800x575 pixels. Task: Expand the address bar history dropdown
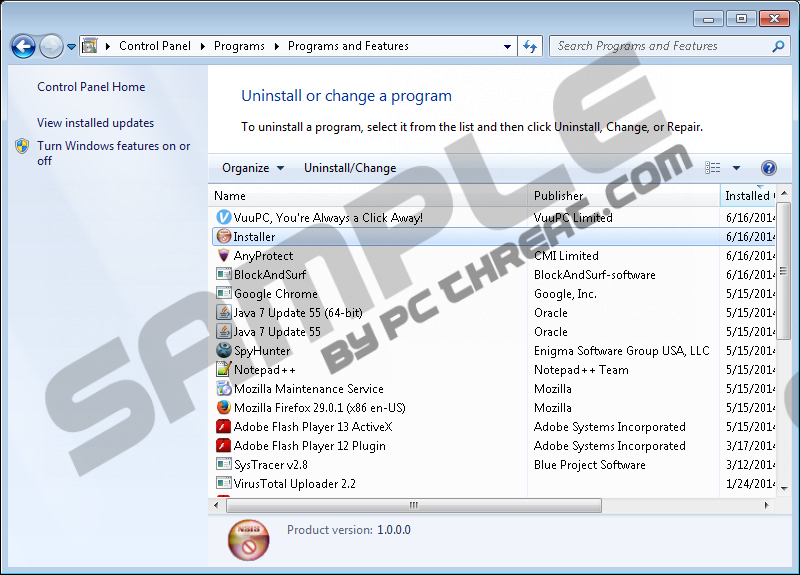[x=508, y=46]
